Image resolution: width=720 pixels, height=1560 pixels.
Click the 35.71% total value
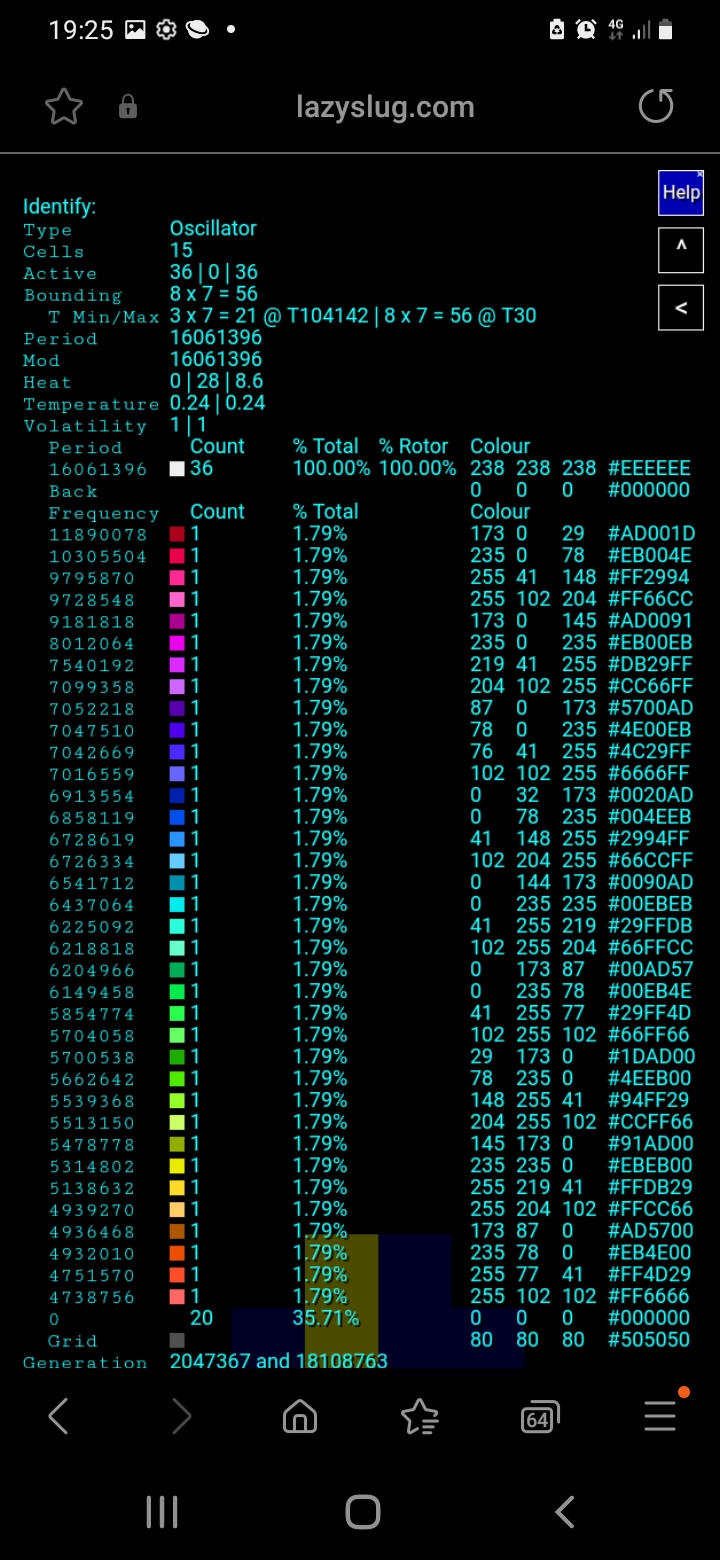point(325,1318)
